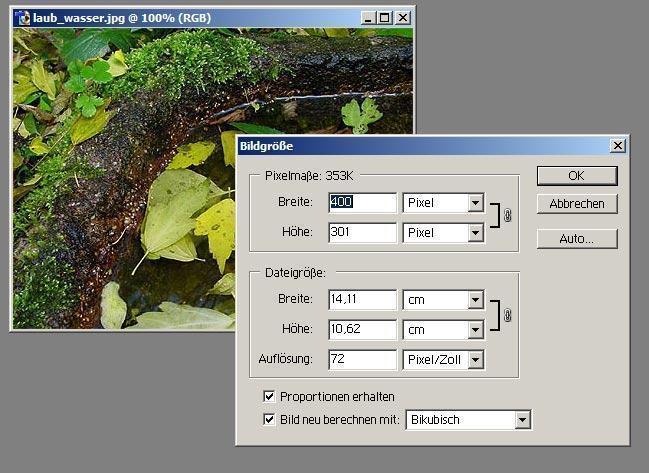Maximize the laub_wasser.jpg image window
The height and width of the screenshot is (473, 649).
point(384,17)
